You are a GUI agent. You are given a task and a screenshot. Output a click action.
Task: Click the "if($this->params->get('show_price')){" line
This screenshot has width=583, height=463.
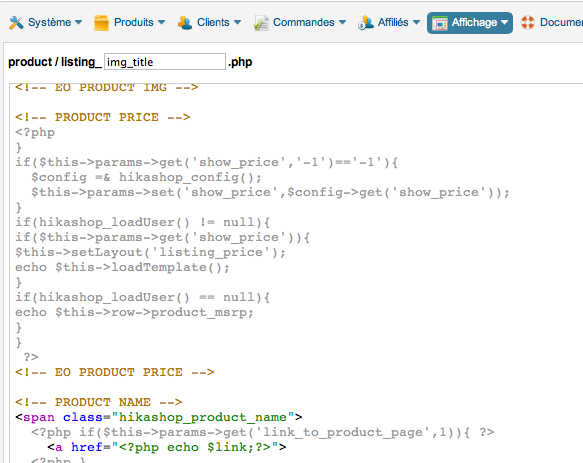tap(162, 237)
